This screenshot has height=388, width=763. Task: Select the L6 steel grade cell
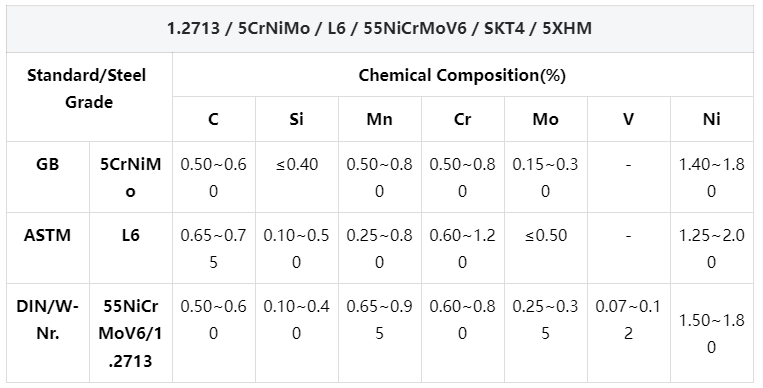click(130, 248)
